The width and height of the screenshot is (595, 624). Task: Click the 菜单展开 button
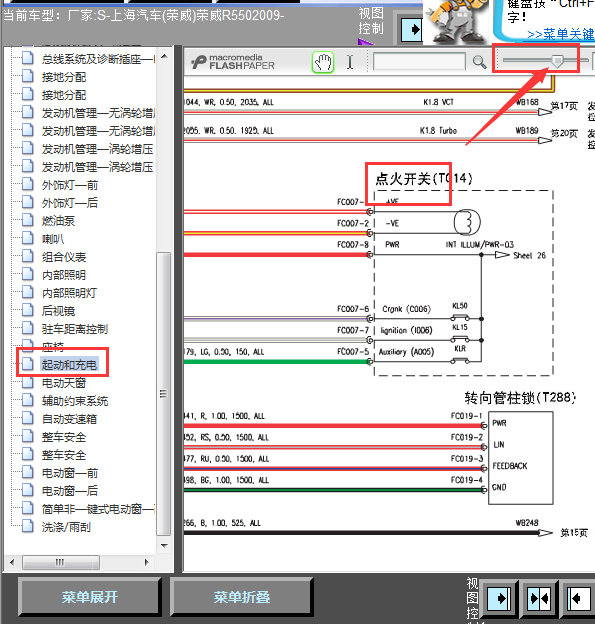[90, 597]
